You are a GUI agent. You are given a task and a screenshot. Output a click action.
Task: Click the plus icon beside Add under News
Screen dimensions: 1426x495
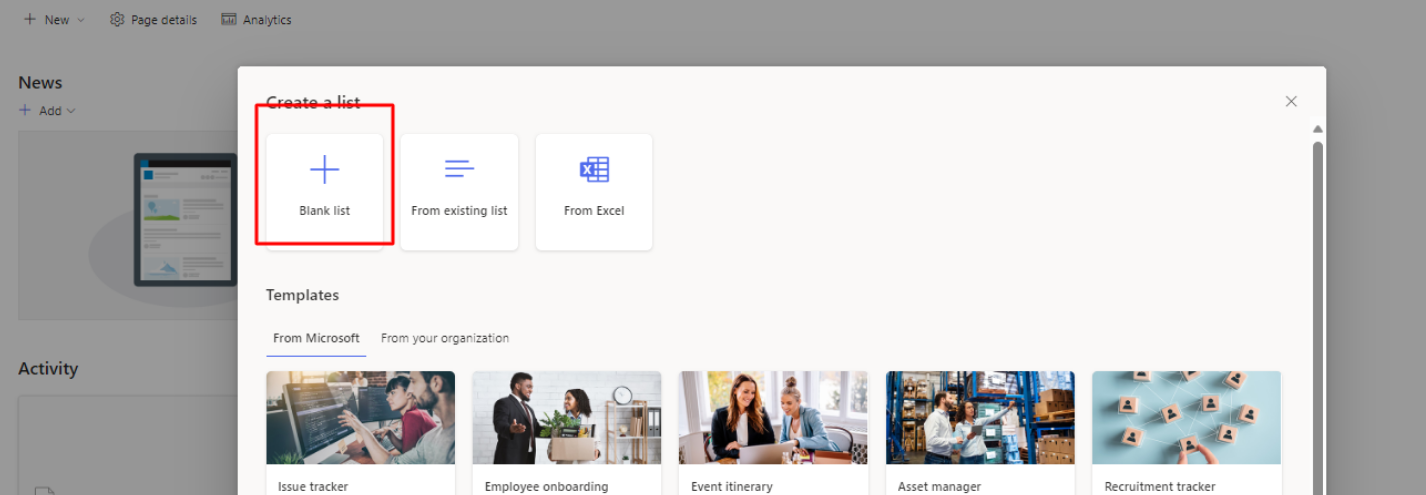click(x=25, y=110)
